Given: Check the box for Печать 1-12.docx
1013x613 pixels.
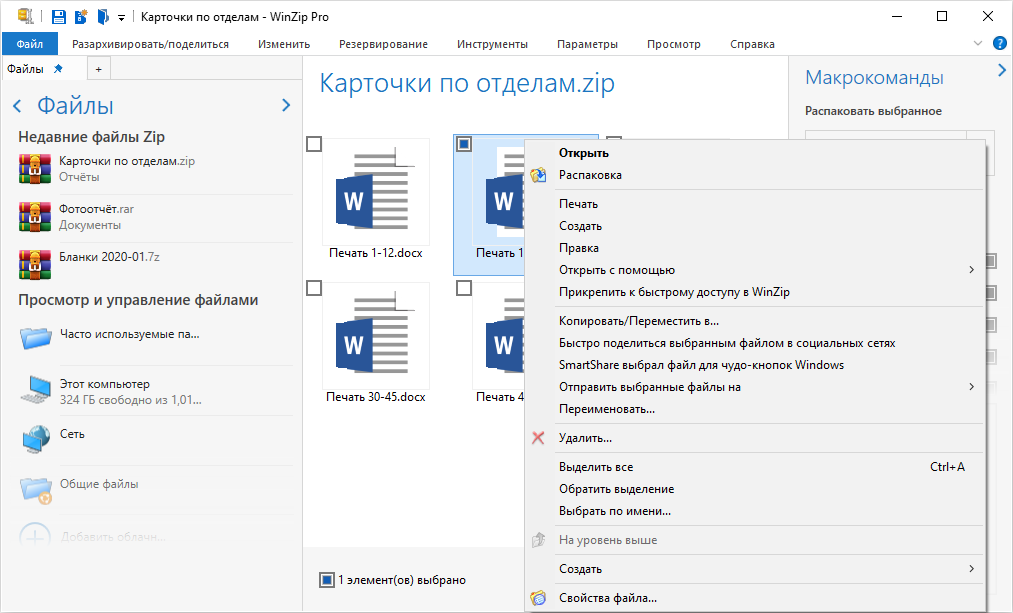Looking at the screenshot, I should [x=314, y=145].
